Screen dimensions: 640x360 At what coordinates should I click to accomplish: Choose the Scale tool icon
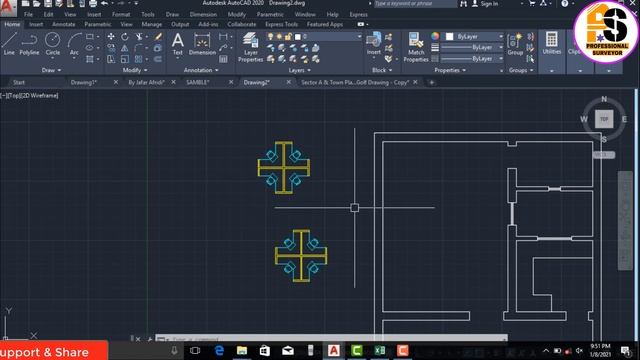(124, 60)
